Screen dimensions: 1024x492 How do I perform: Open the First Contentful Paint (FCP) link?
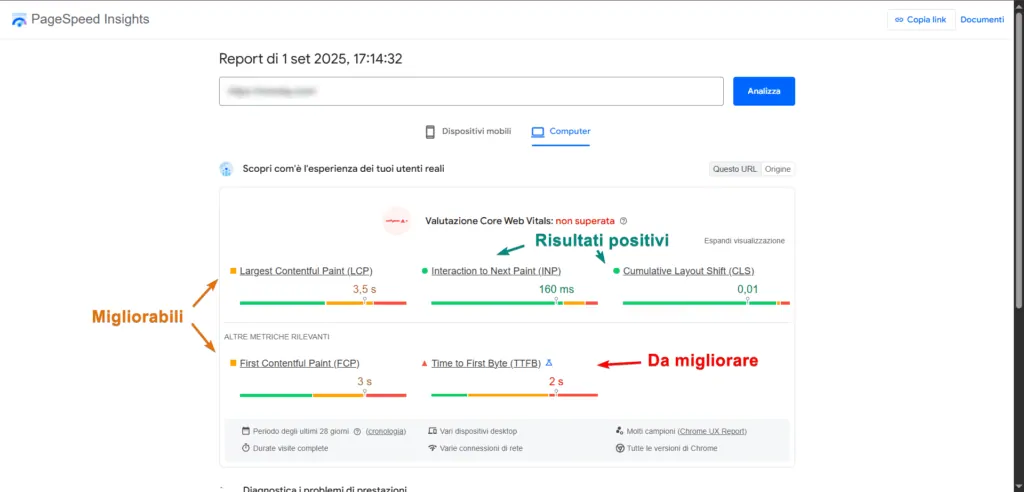(x=299, y=363)
